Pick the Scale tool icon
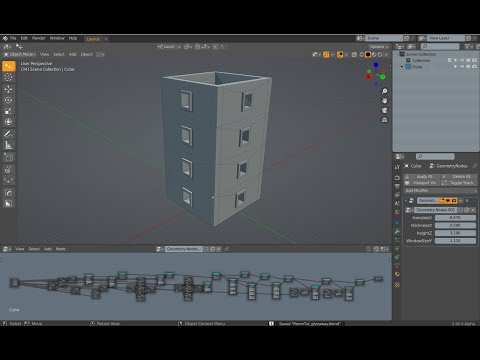The image size is (480, 360). click(8, 111)
